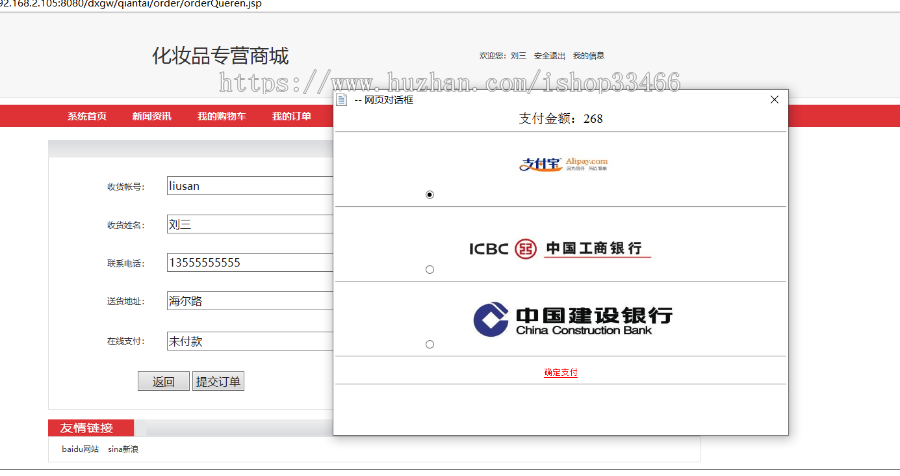Open the sina新浪 friendly link

coord(123,449)
